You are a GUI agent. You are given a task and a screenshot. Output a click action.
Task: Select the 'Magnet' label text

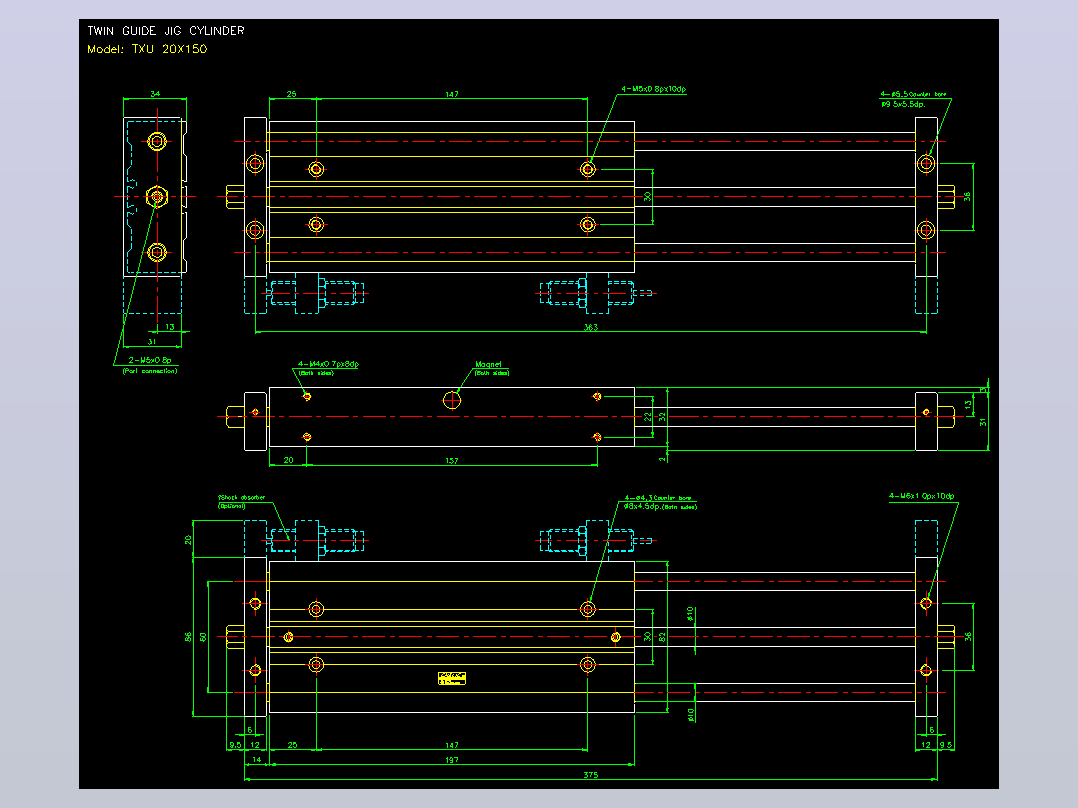[x=488, y=364]
